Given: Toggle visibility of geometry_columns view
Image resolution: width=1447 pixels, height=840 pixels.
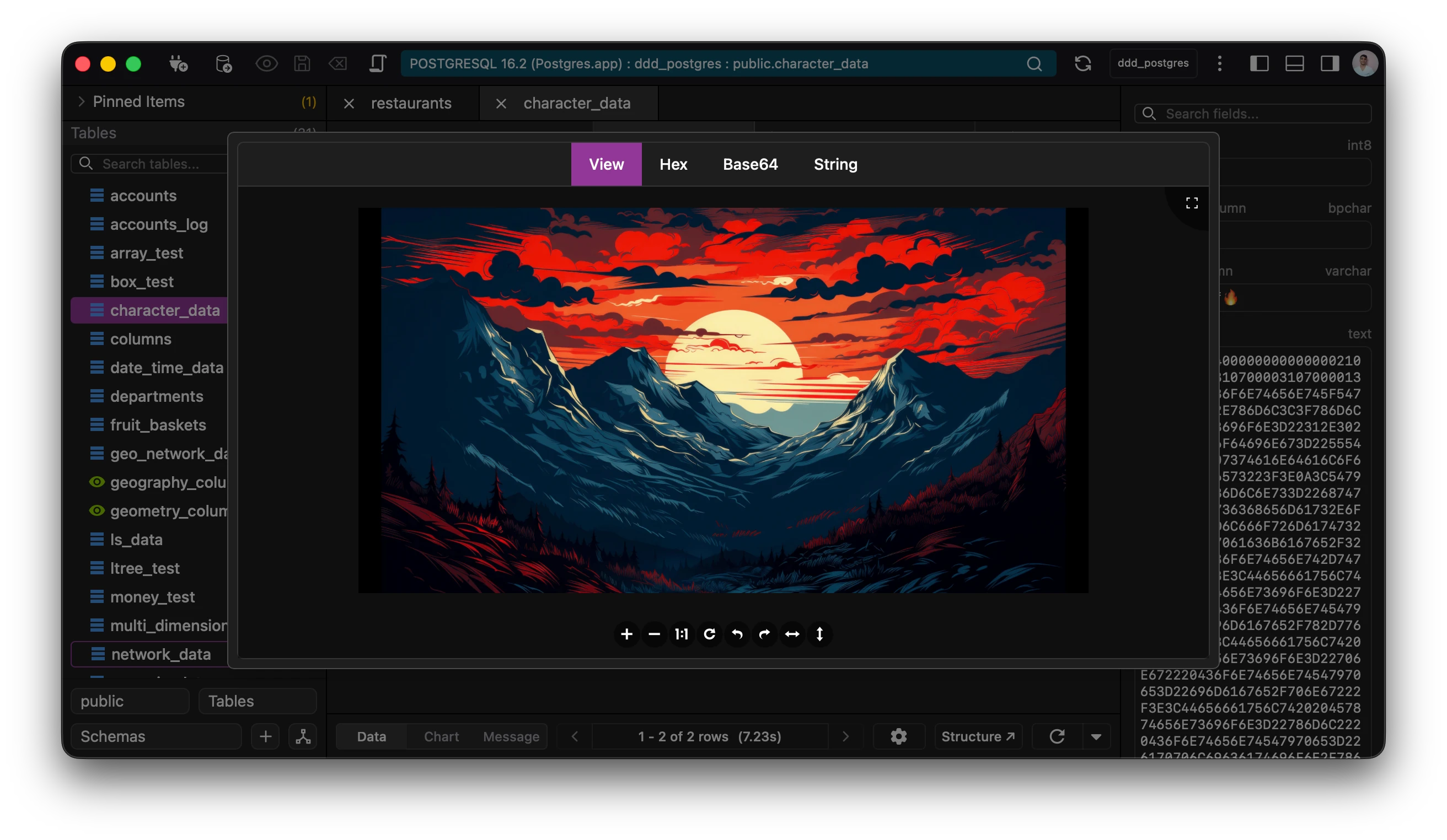Looking at the screenshot, I should coord(97,511).
